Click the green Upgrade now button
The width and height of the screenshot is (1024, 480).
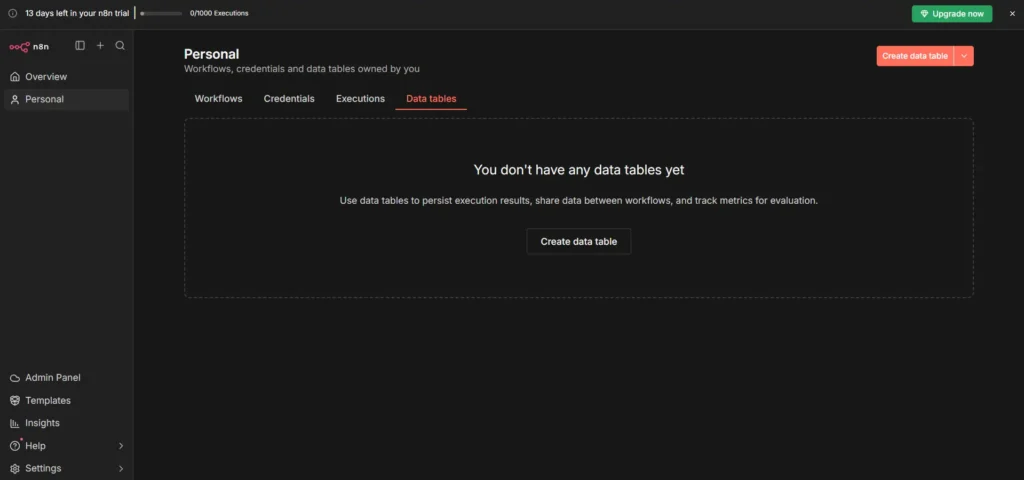pos(951,13)
